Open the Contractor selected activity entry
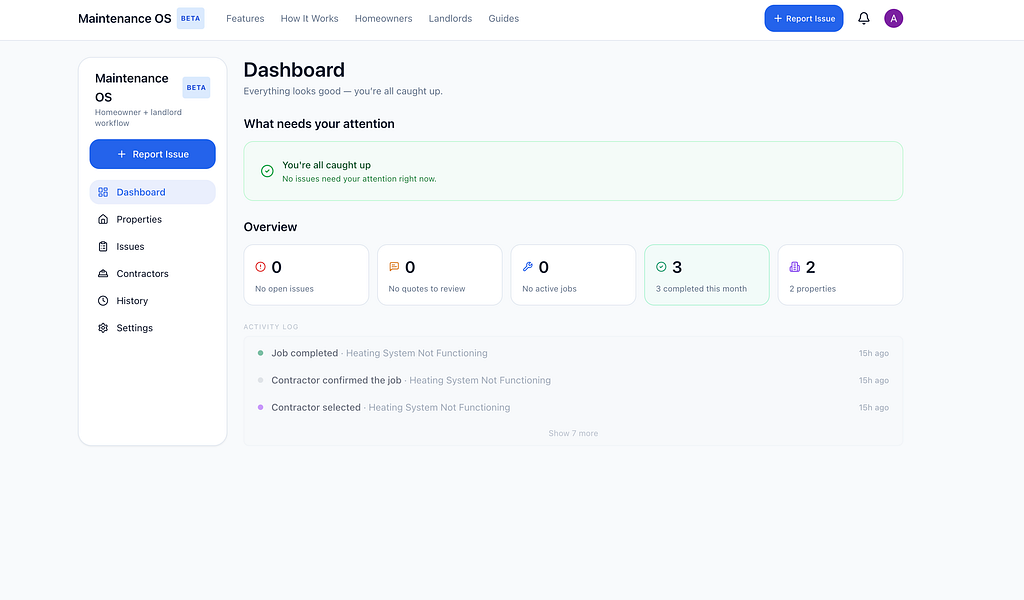The width and height of the screenshot is (1024, 600). coord(573,407)
